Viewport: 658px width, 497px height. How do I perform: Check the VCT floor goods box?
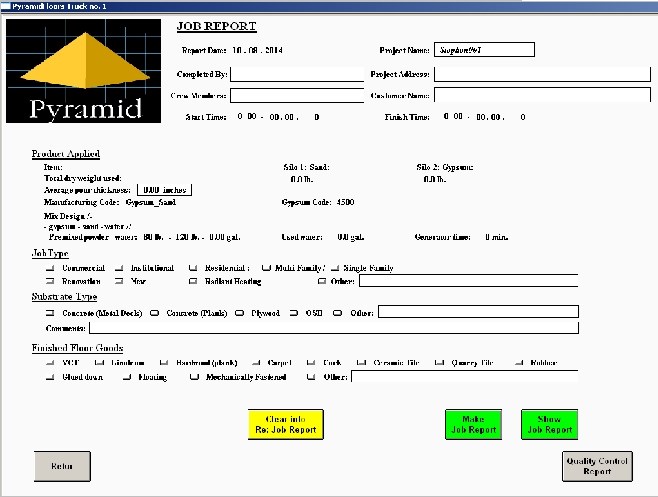[50, 362]
